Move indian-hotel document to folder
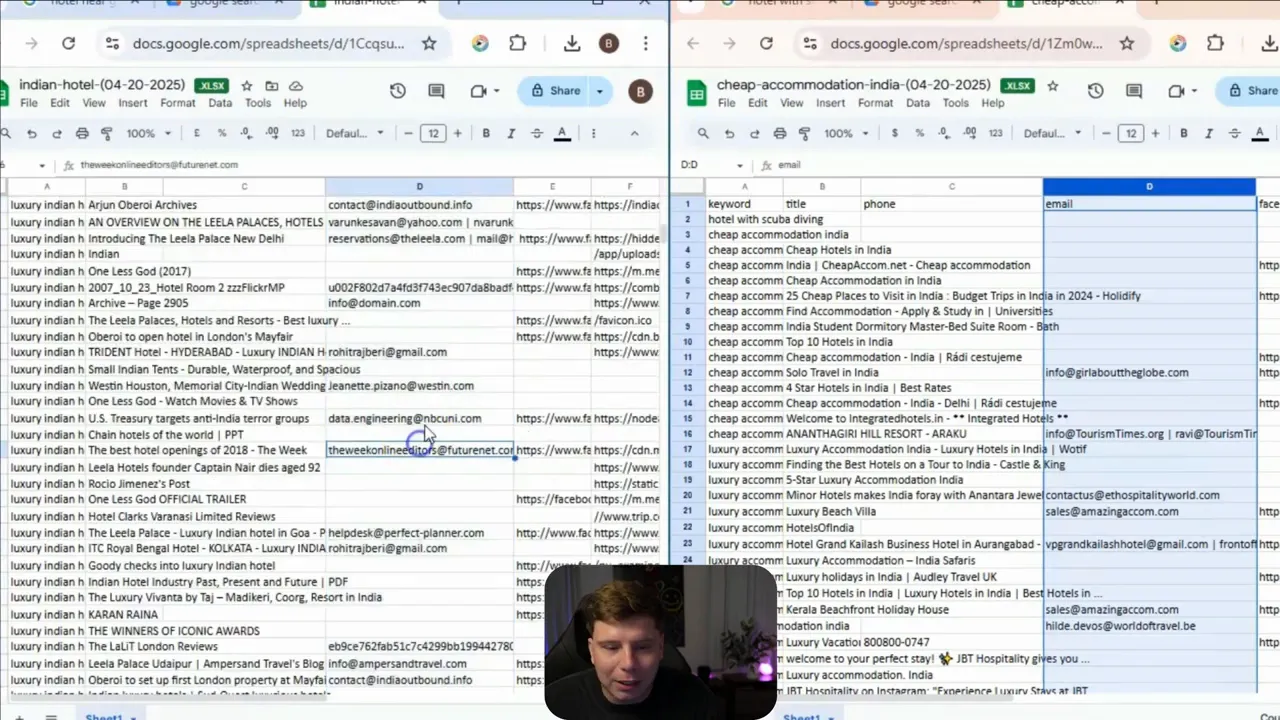Screen dimensions: 1280x720 [x=271, y=86]
